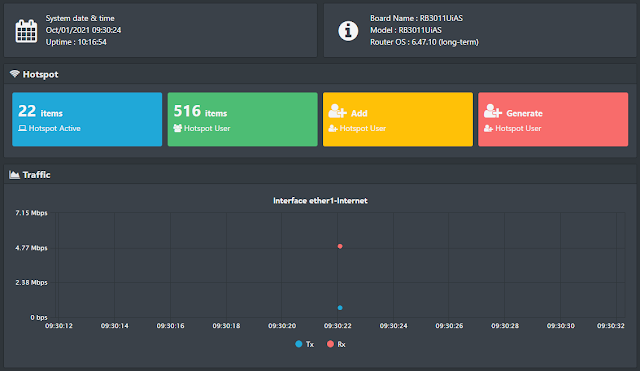Click the 09:30:28 time axis label

pyautogui.click(x=505, y=326)
